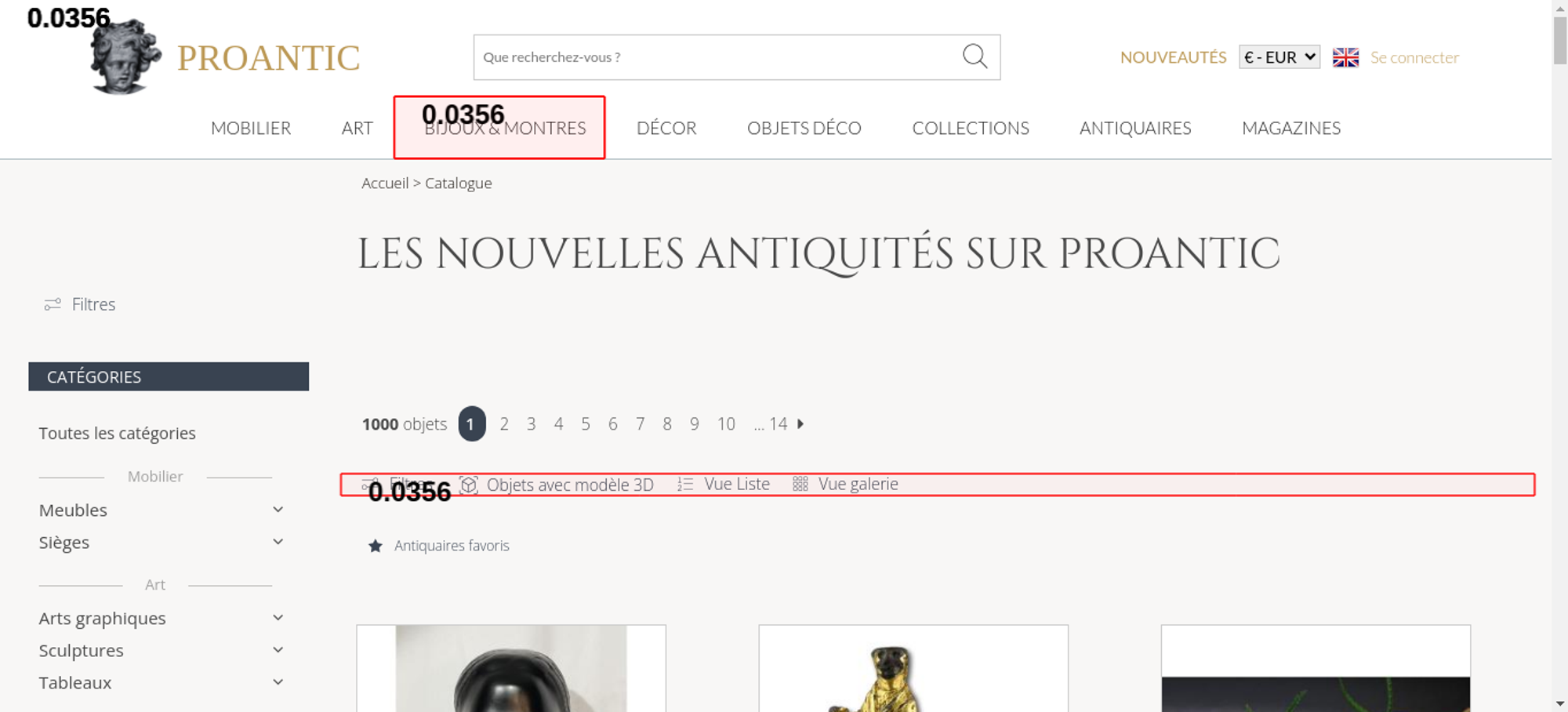Click the Antiquaires favoris star icon
Screen dimensions: 1568x712
point(376,546)
